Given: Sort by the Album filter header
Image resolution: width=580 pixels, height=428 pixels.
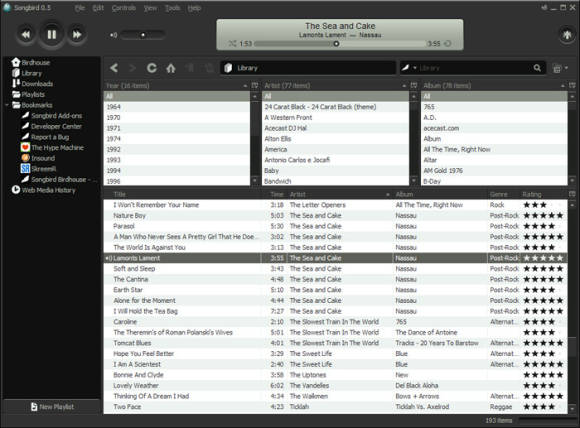Looking at the screenshot, I should (x=494, y=85).
